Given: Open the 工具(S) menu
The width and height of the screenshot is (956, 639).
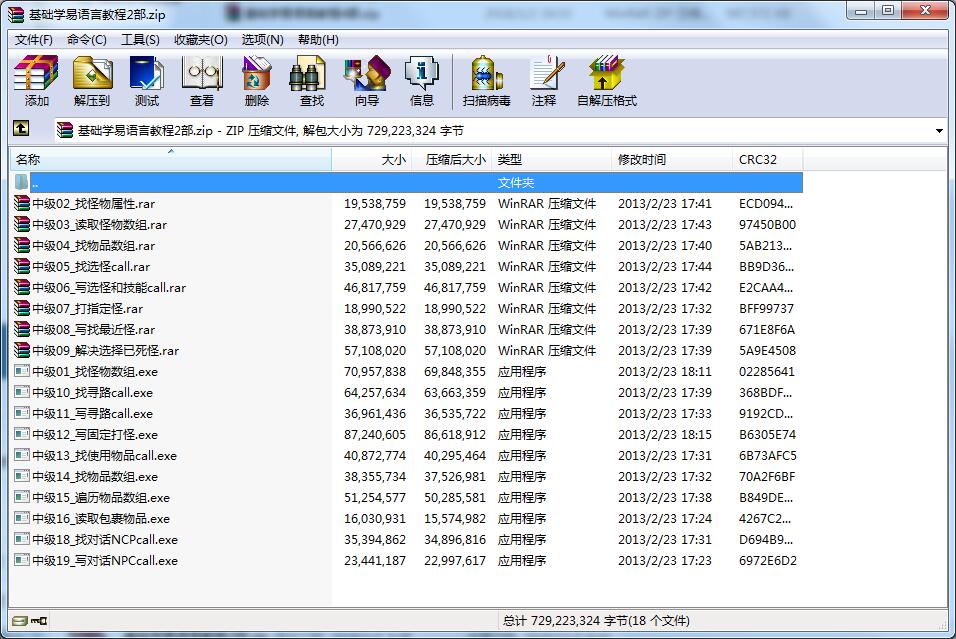Looking at the screenshot, I should coord(140,39).
